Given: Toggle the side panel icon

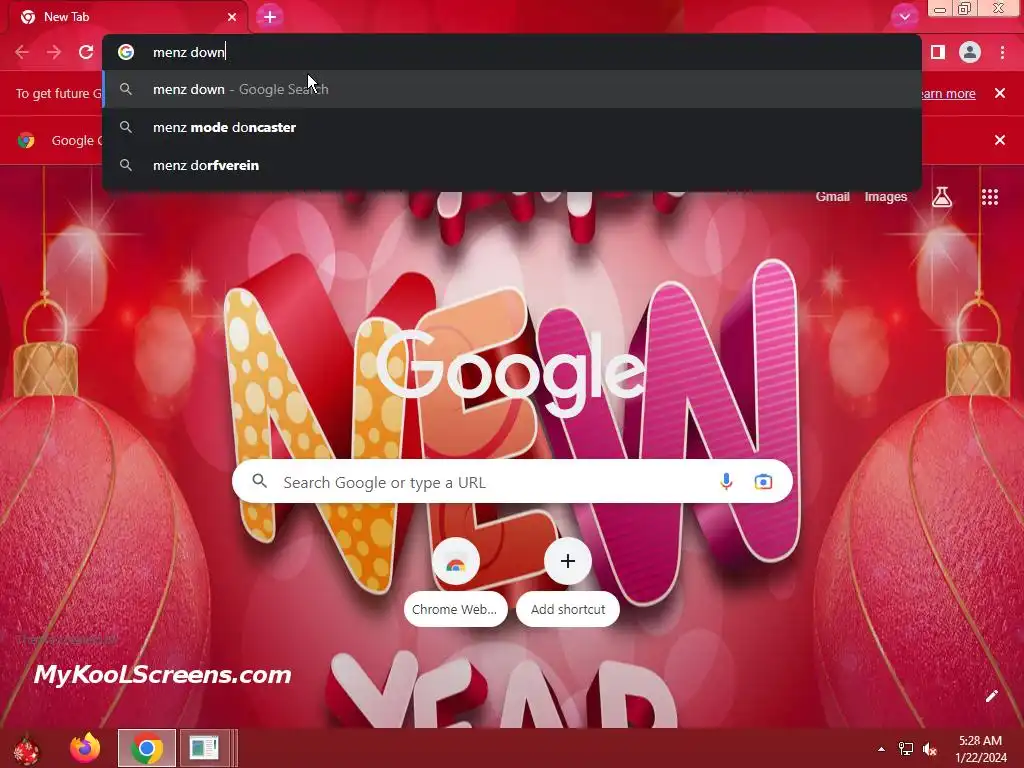Looking at the screenshot, I should coord(938,52).
